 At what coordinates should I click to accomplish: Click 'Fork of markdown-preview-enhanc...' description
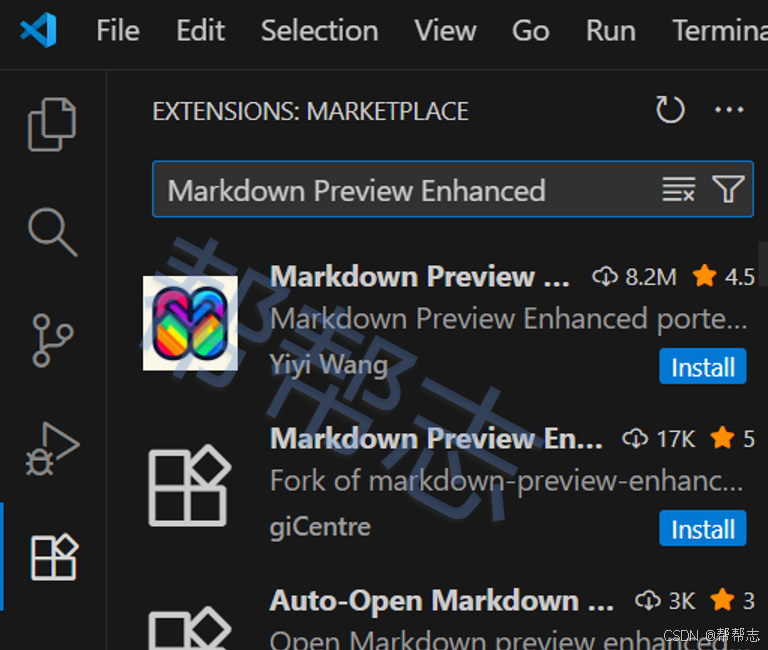click(x=506, y=481)
